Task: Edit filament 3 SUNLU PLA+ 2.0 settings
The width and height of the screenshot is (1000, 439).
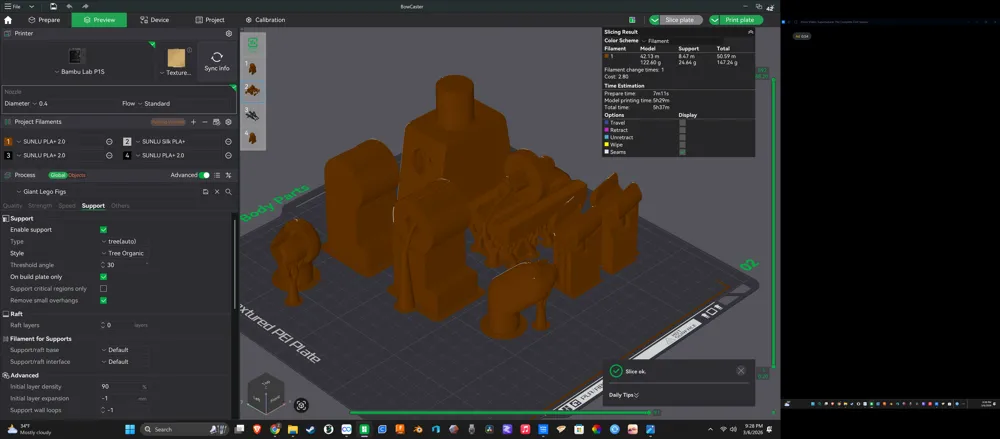Action: pos(109,156)
